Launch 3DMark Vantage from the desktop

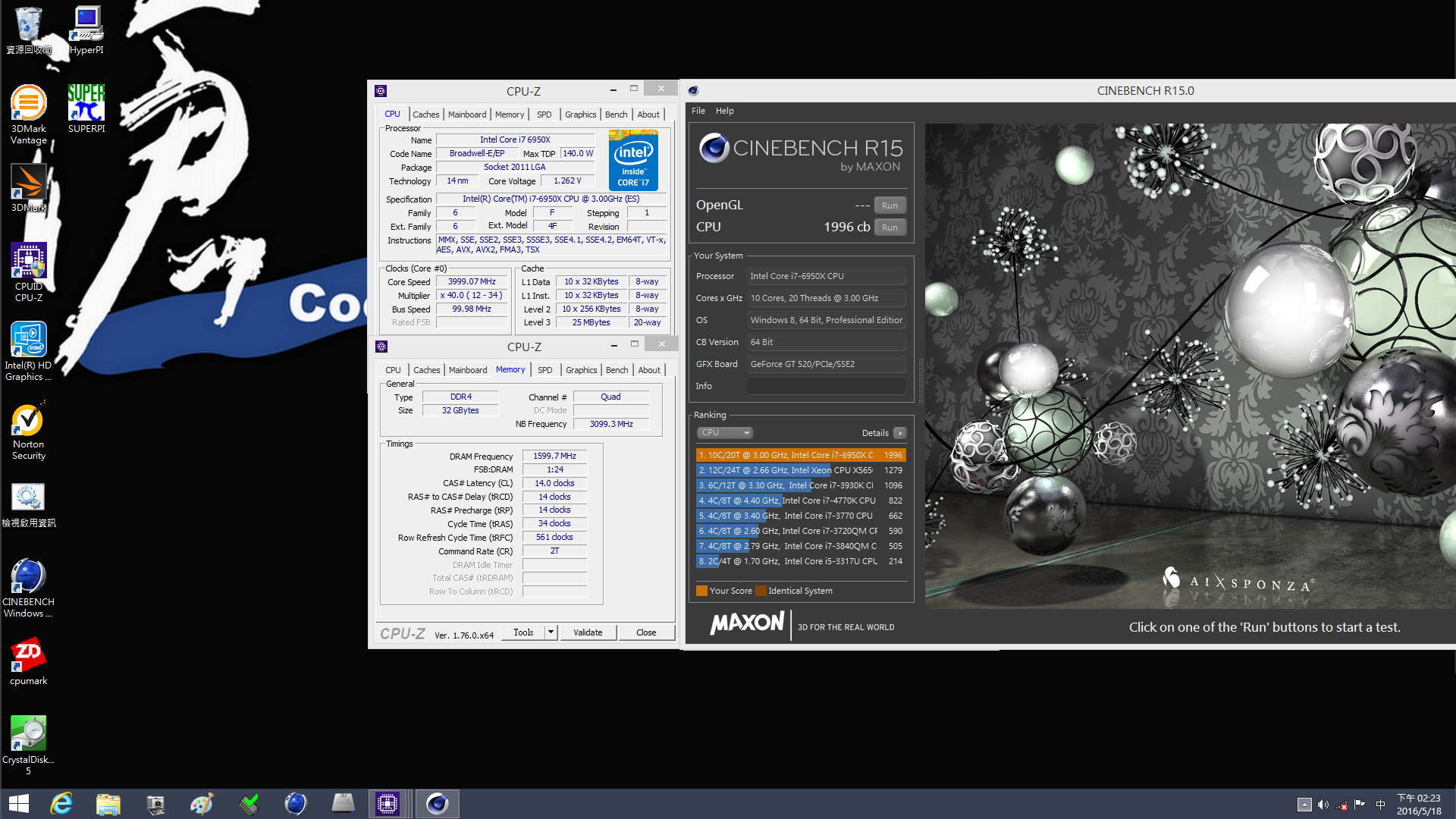point(28,114)
